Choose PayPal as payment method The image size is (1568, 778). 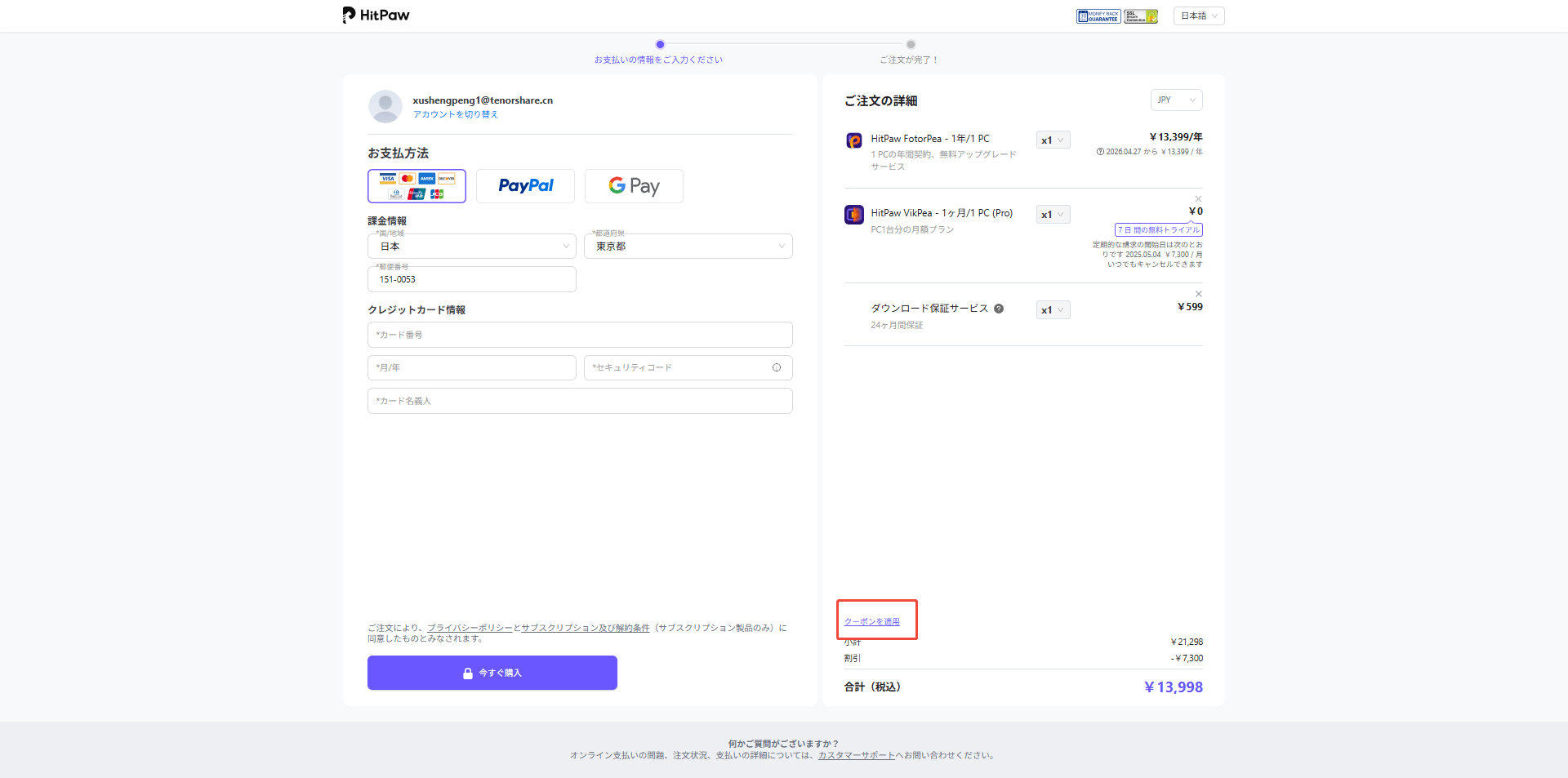pos(525,186)
